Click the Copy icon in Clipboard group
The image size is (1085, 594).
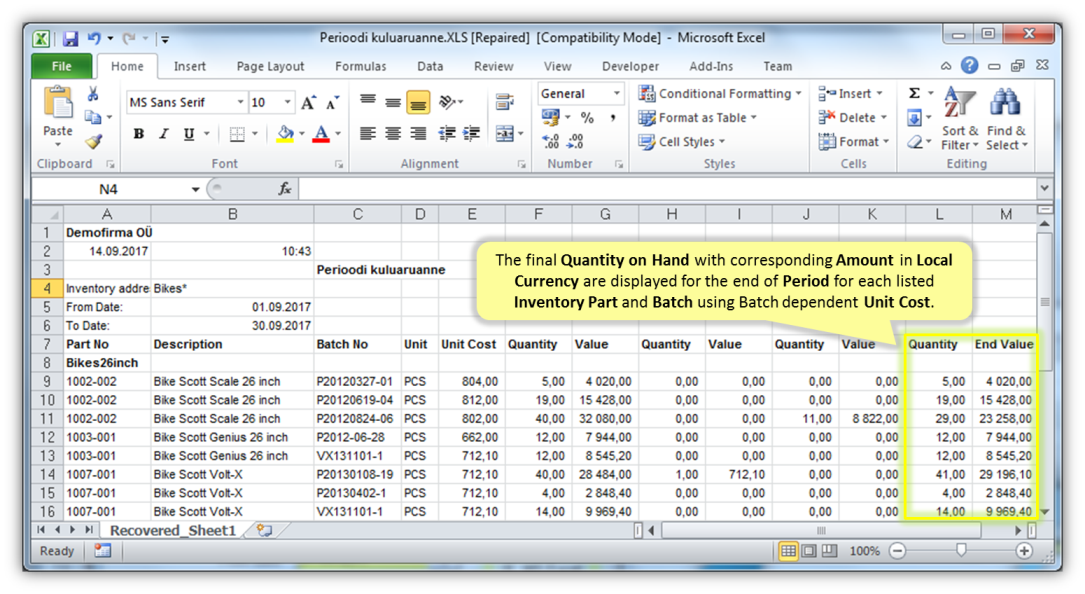point(93,117)
